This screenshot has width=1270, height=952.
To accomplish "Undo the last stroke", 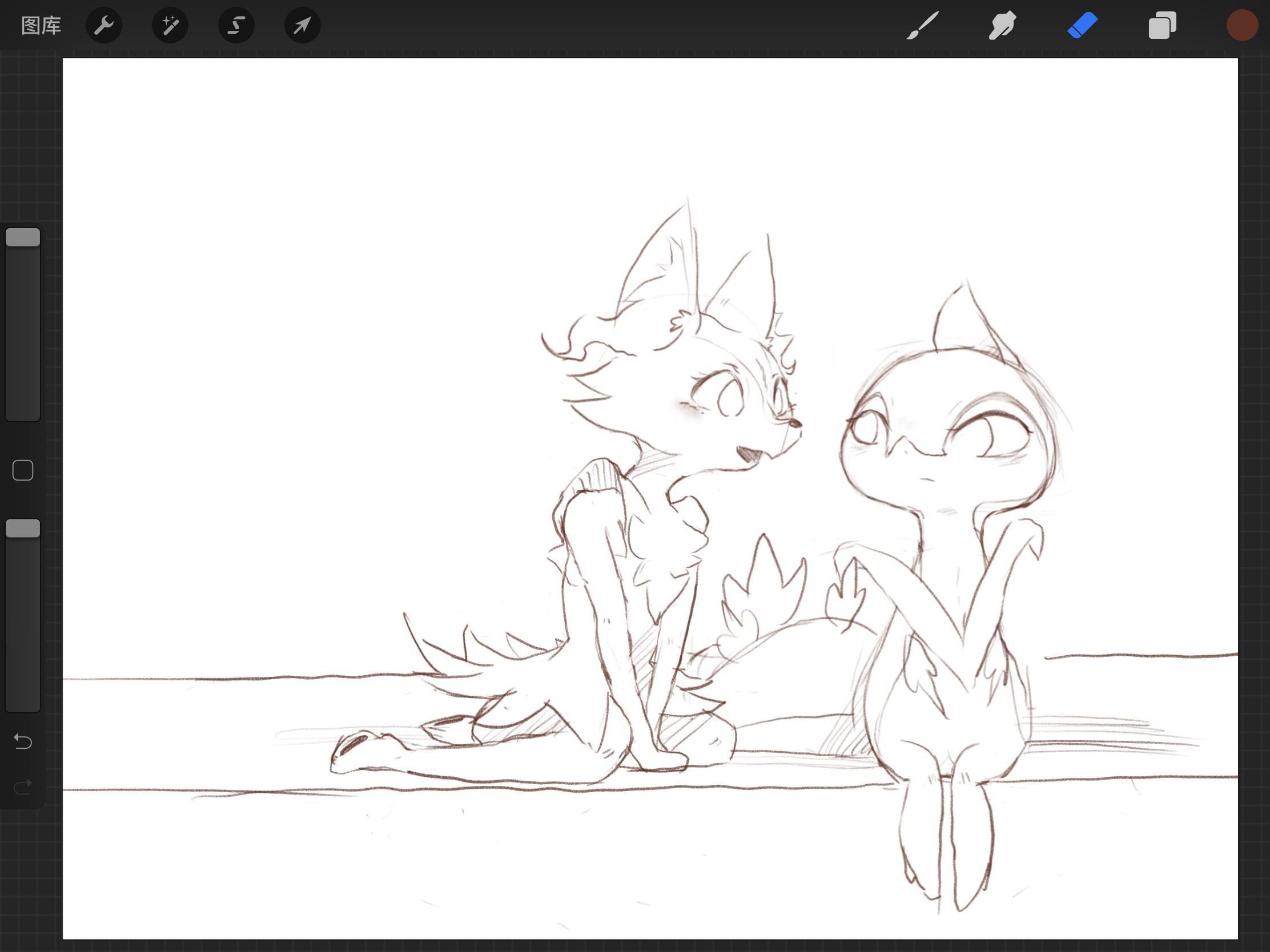I will [x=23, y=741].
